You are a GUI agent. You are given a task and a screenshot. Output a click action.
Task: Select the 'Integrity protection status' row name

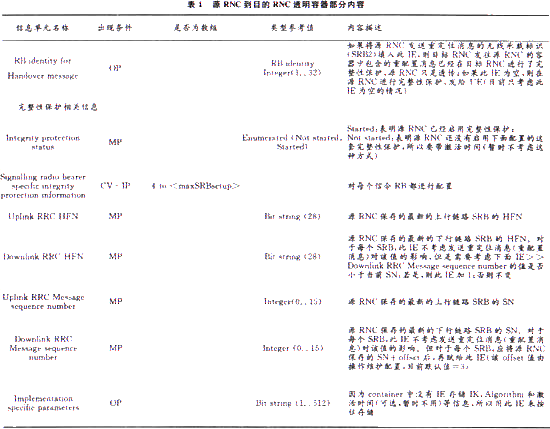tap(43, 142)
